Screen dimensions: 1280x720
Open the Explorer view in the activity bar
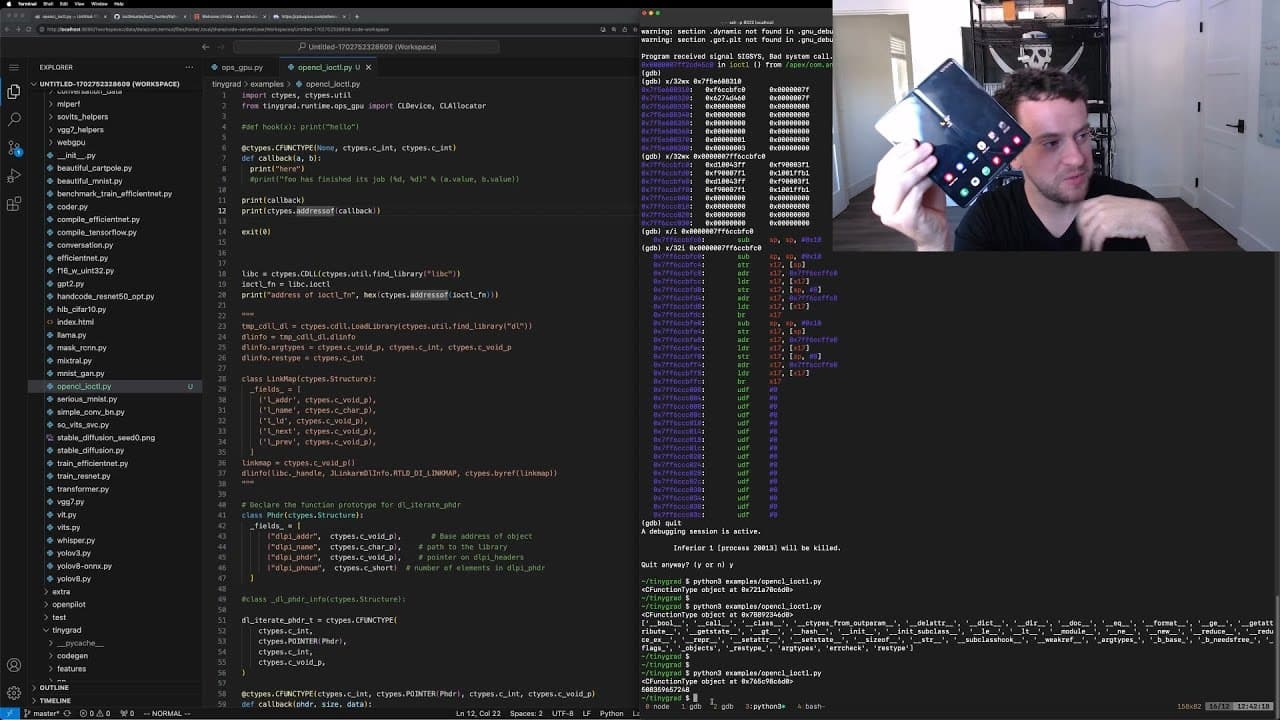[x=14, y=92]
